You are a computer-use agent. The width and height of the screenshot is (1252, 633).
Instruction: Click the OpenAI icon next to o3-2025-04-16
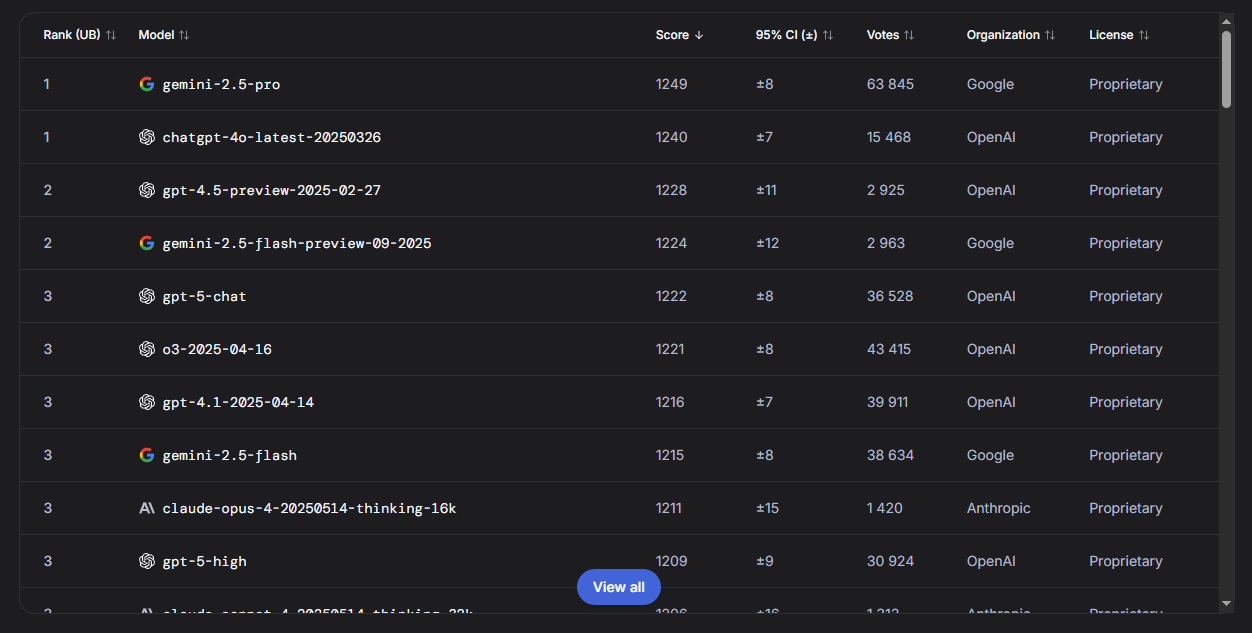(x=147, y=349)
